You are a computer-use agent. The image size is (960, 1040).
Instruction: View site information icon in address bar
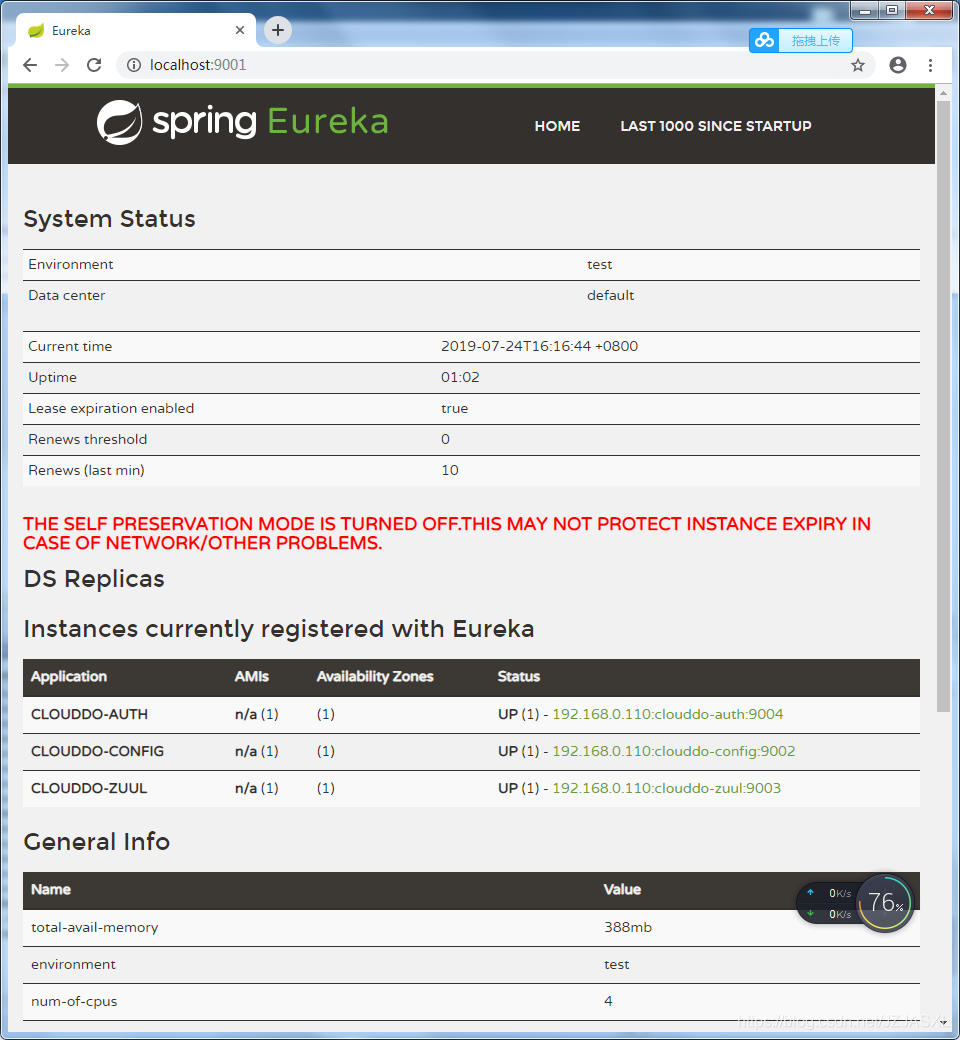tap(134, 65)
